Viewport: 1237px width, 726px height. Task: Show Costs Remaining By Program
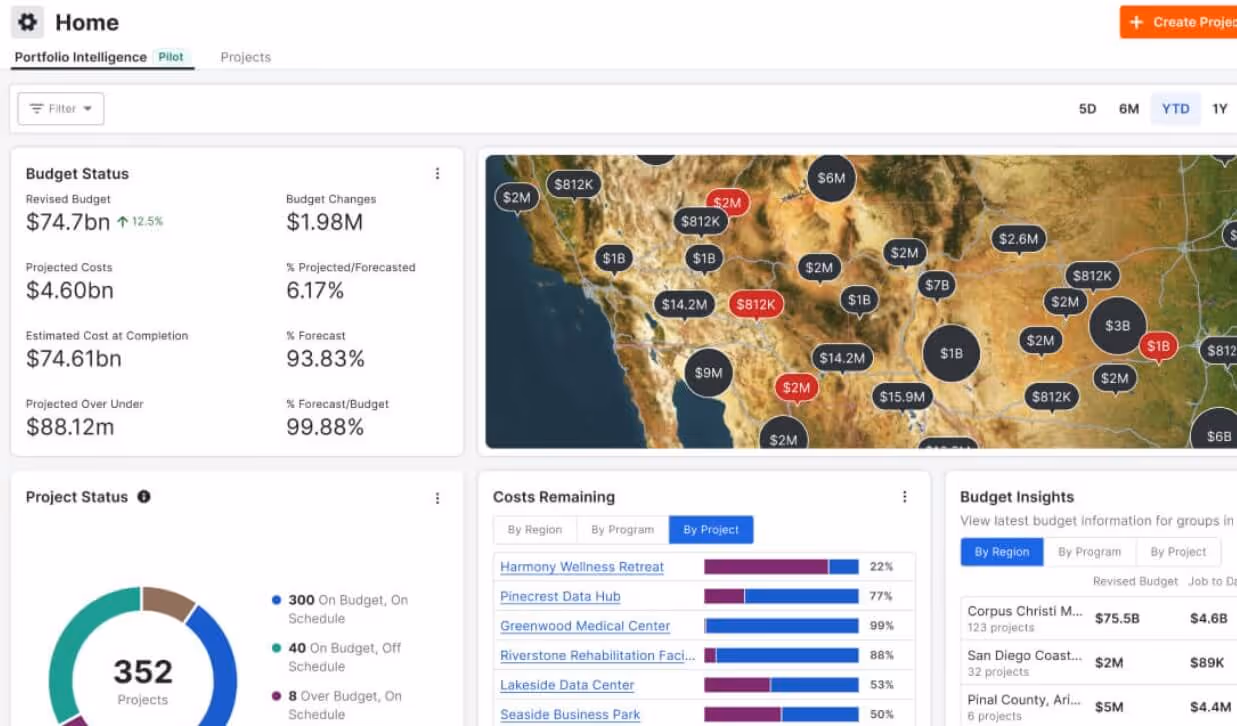point(622,529)
